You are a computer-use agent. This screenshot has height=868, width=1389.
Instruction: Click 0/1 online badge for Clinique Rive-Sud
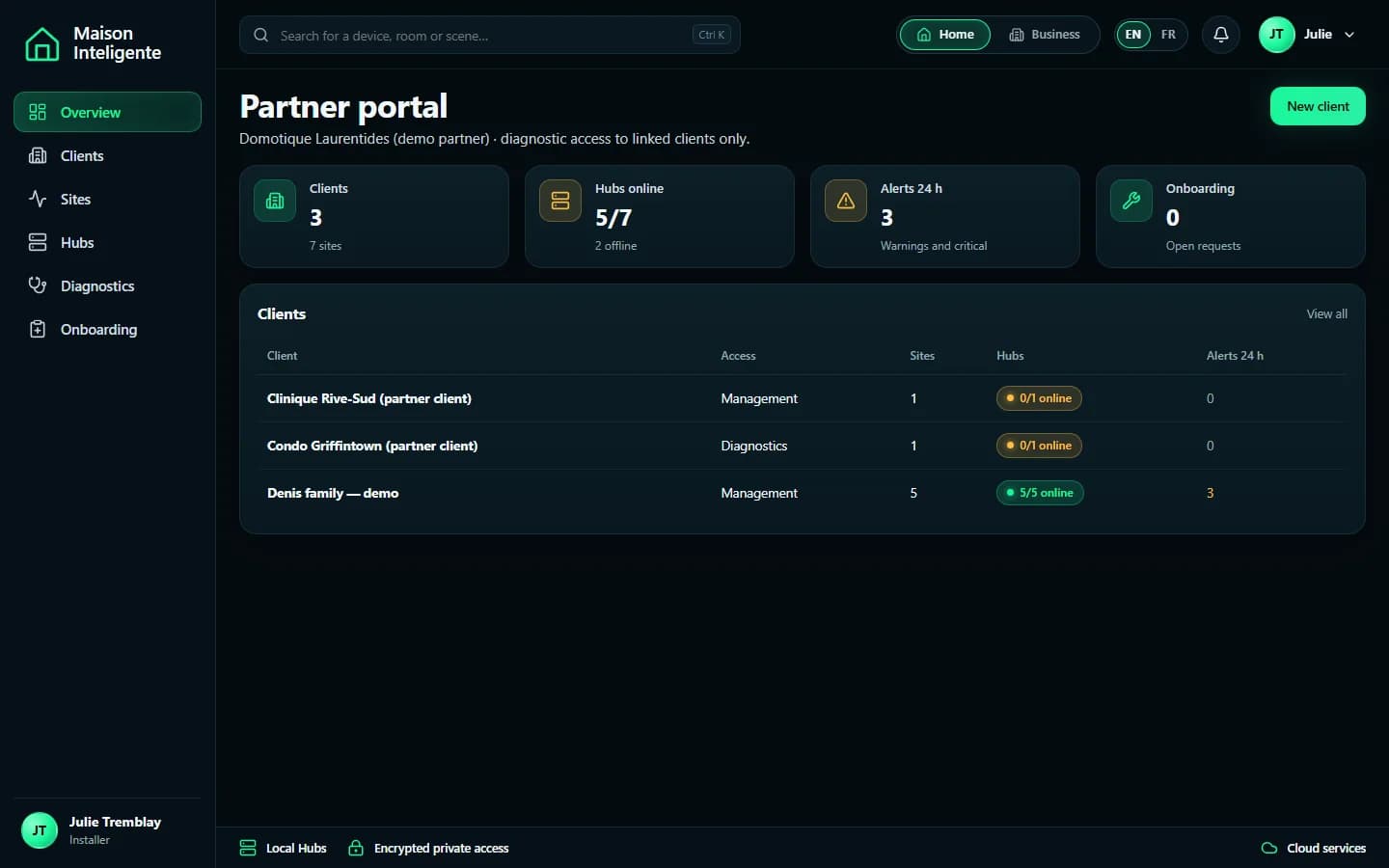1039,398
